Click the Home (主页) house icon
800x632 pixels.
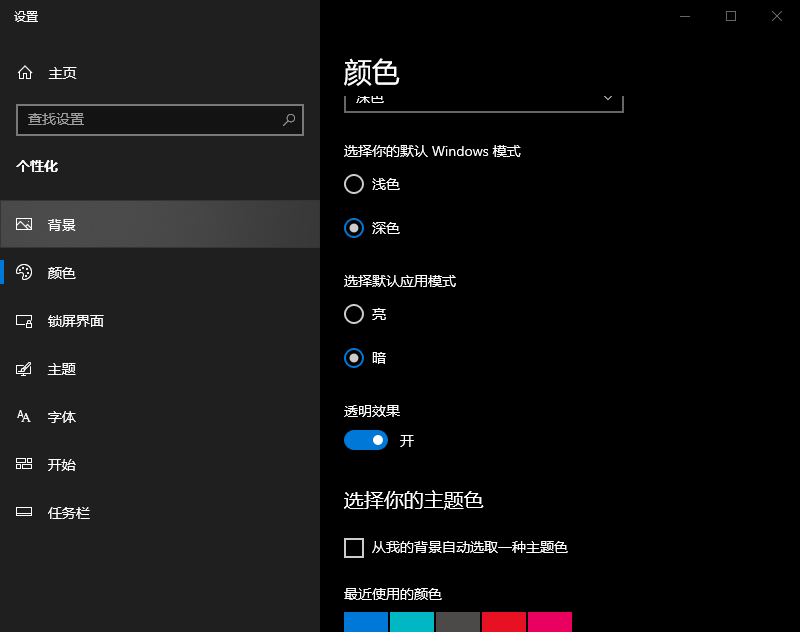click(25, 73)
